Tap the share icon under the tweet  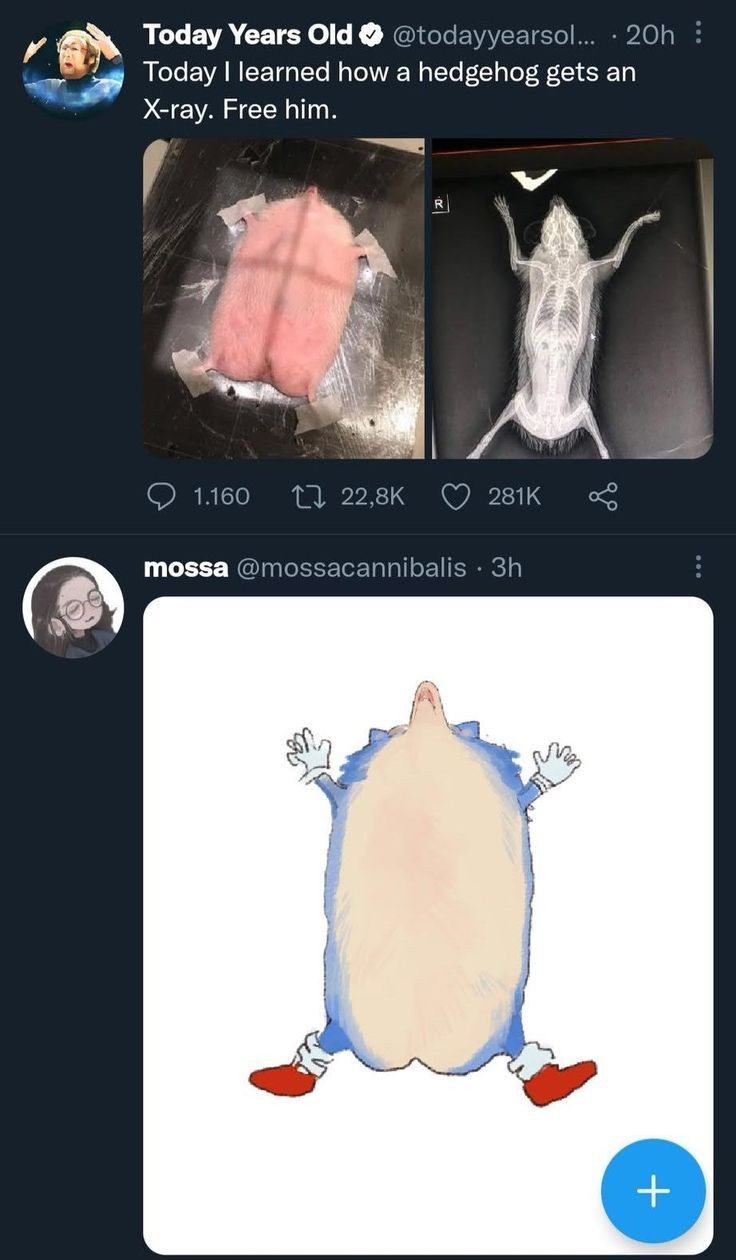[x=601, y=495]
